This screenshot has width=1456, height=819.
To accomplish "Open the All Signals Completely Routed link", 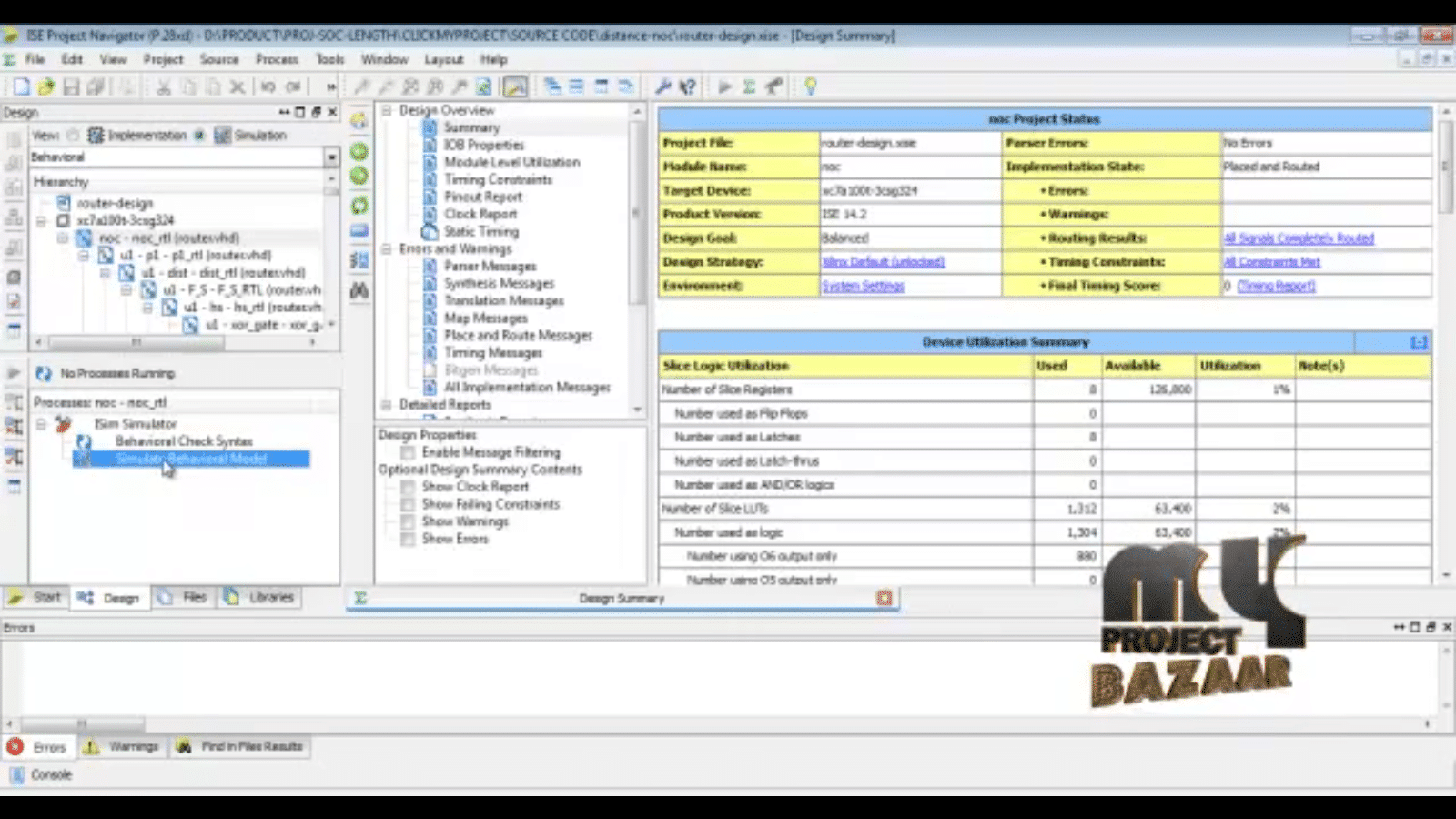I will click(1298, 238).
